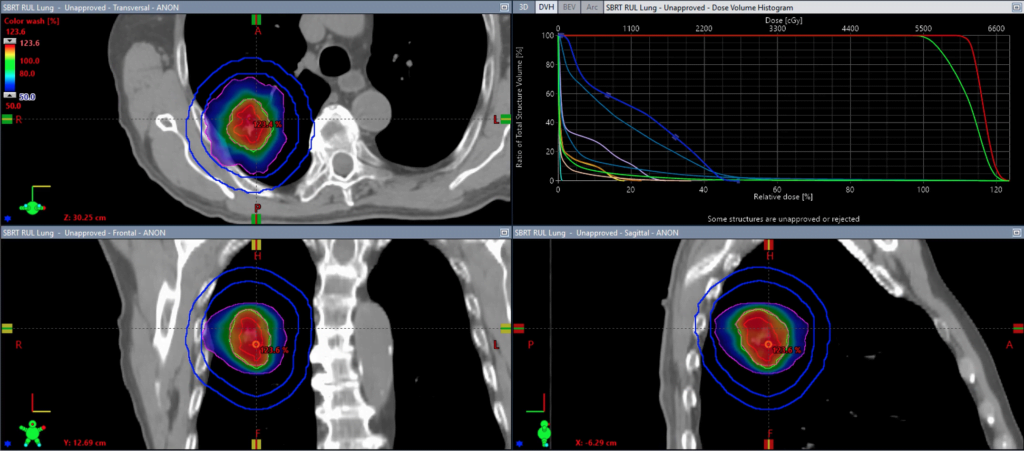Click the Dose Volume Histogram title text
Screen dimensions: 1024x451
point(699,7)
